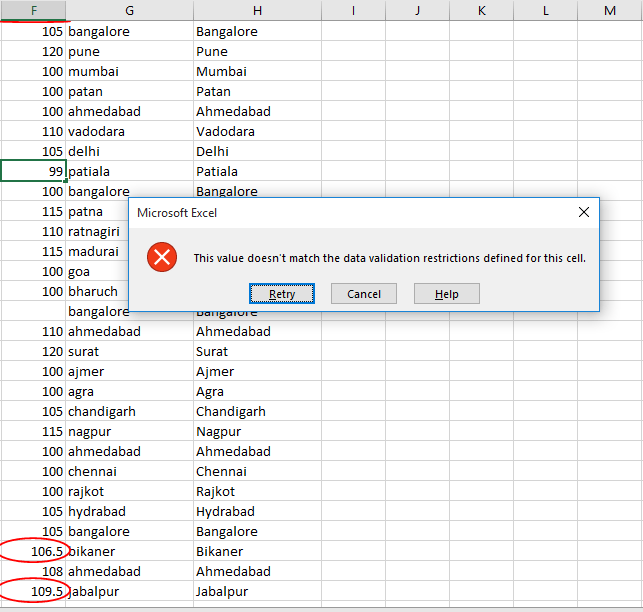This screenshot has height=612, width=643.
Task: Select capitalized 'Agra' cell
Action: click(257, 391)
